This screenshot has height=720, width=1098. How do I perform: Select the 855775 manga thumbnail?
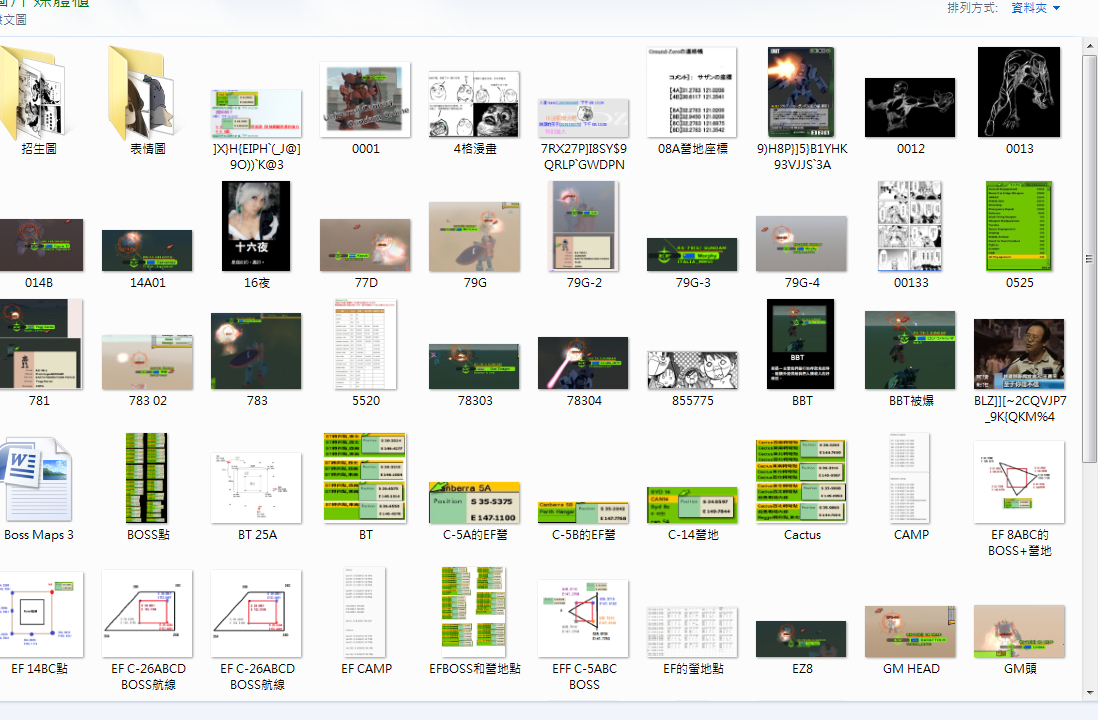pos(692,371)
